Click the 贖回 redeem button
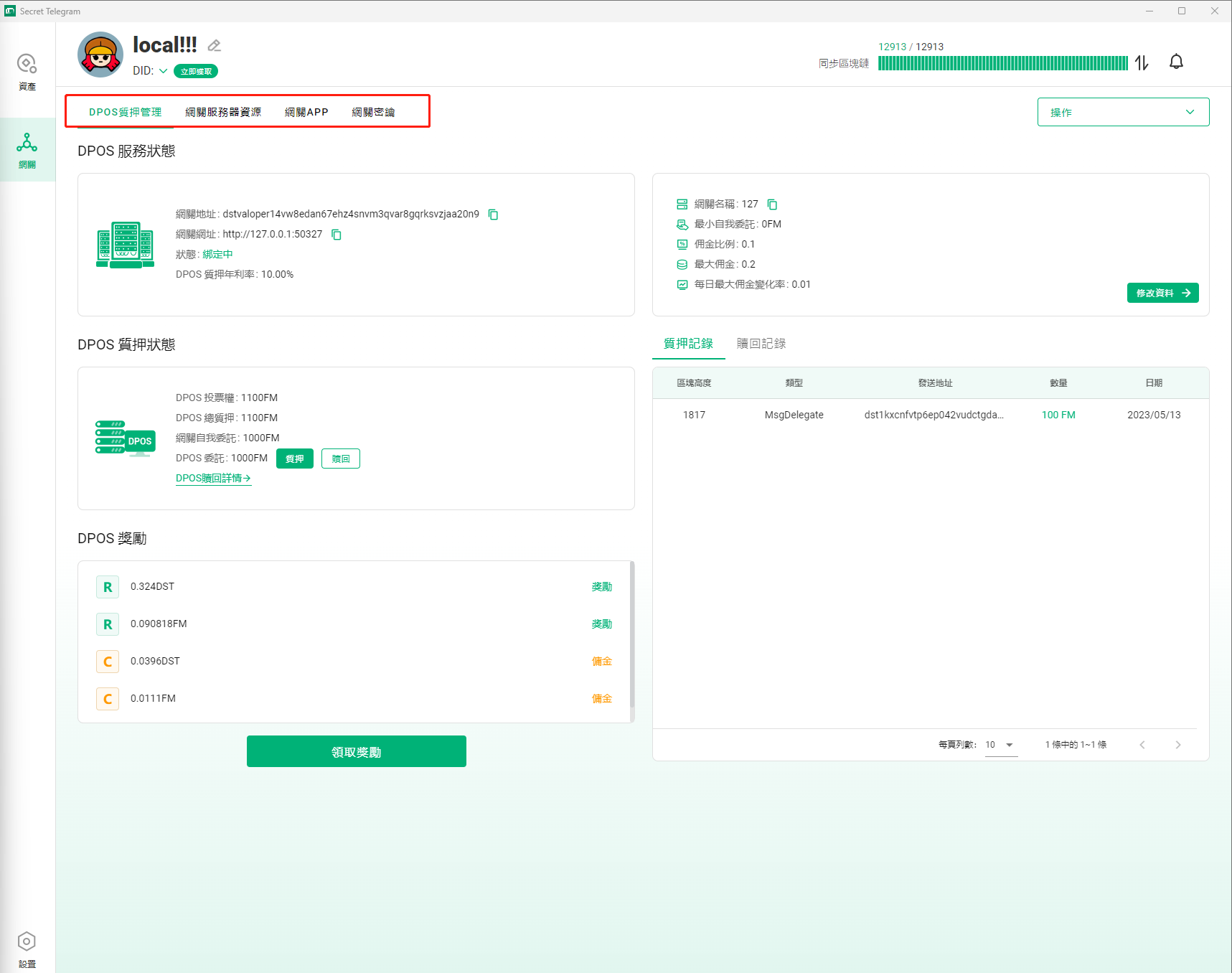Image resolution: width=1232 pixels, height=973 pixels. [341, 459]
